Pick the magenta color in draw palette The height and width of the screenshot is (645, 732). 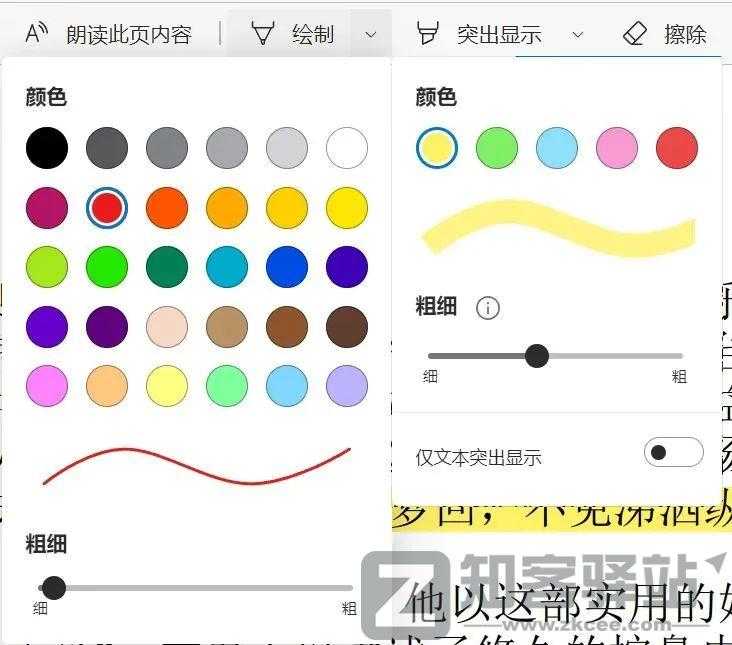[47, 208]
